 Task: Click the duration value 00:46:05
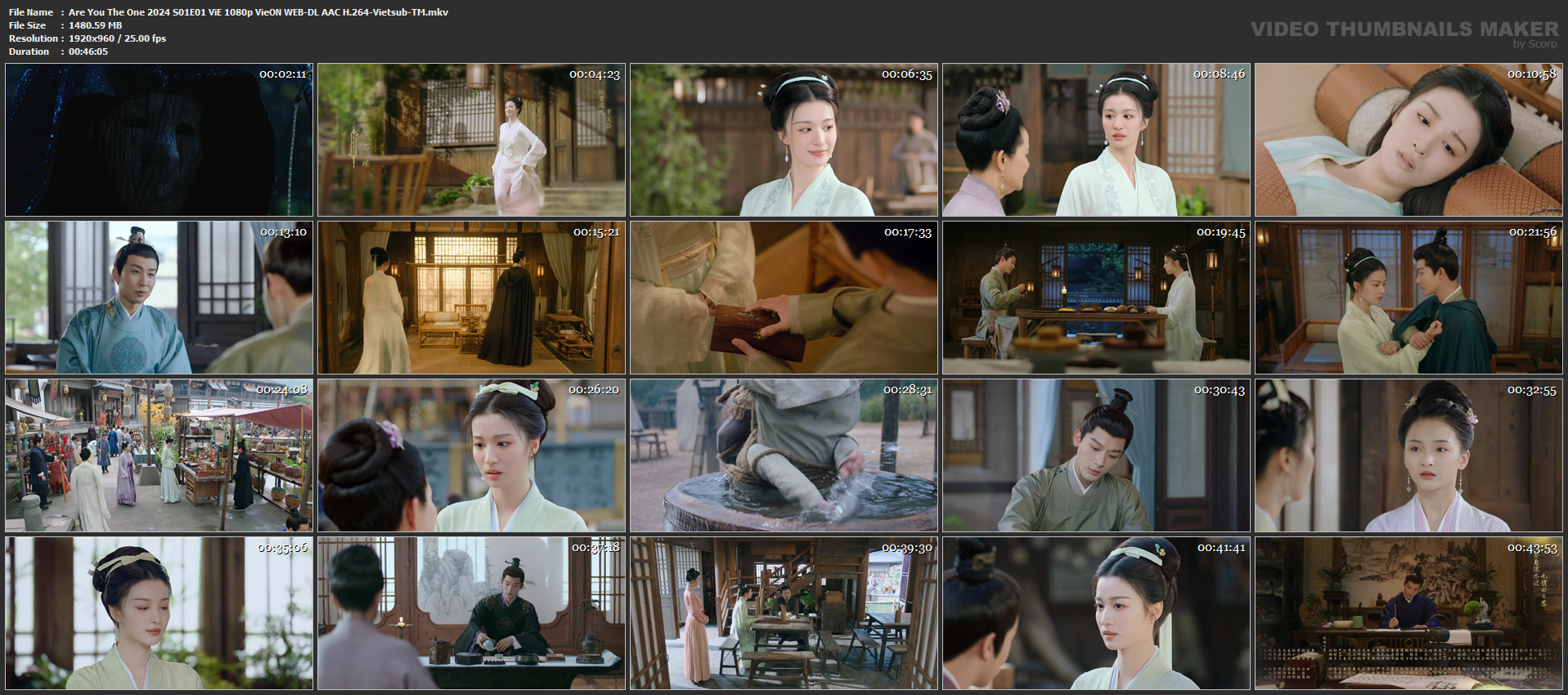(x=88, y=52)
